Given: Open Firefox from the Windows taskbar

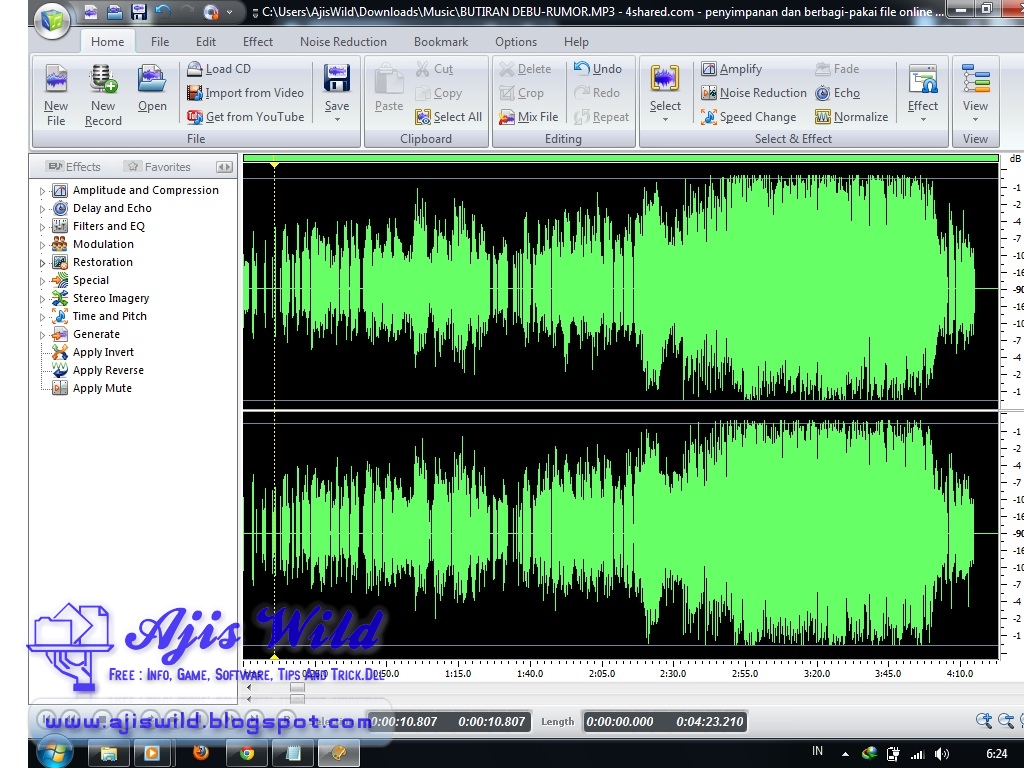Looking at the screenshot, I should (201, 752).
